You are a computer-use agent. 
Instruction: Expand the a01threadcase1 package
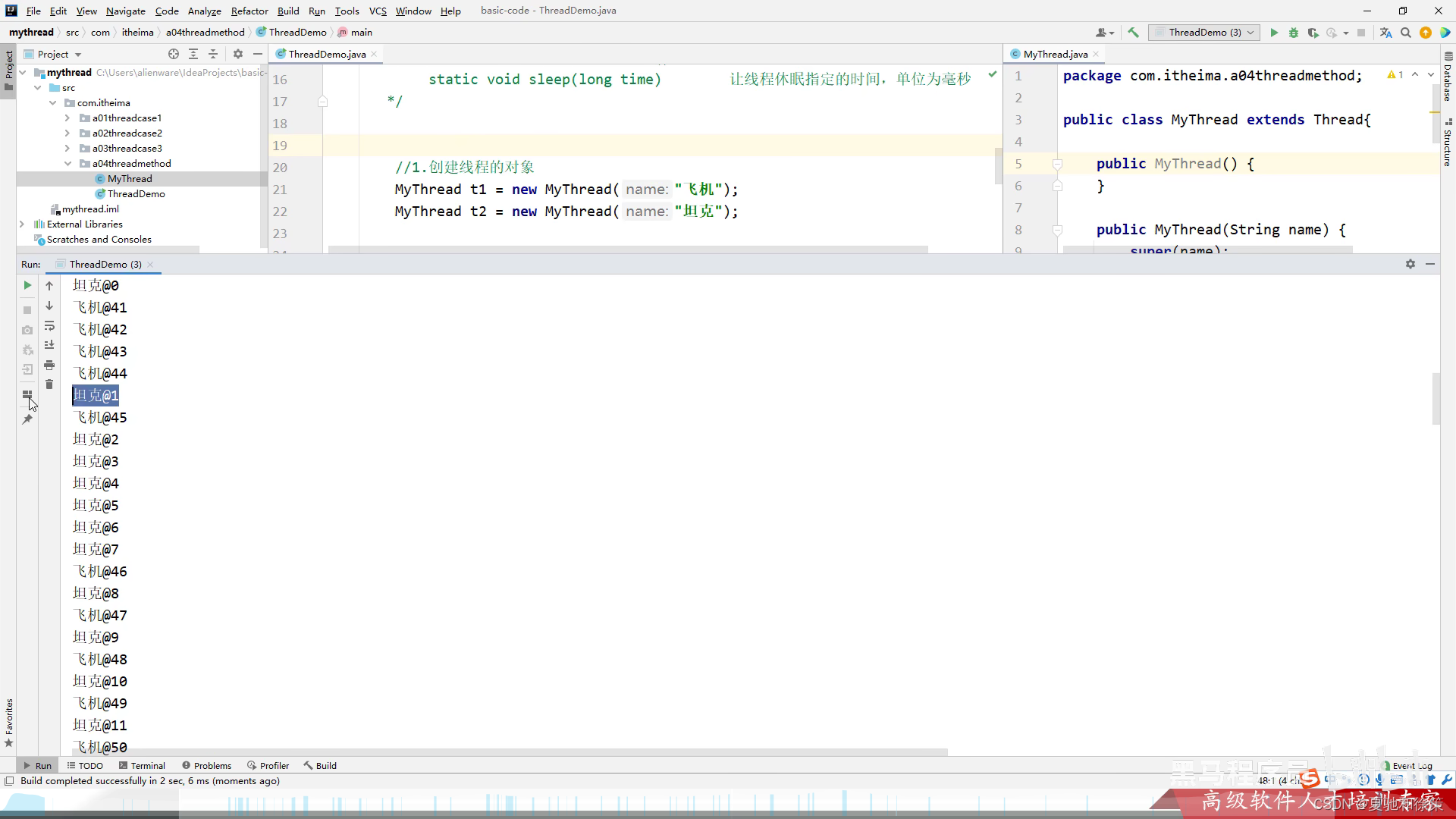pyautogui.click(x=67, y=118)
